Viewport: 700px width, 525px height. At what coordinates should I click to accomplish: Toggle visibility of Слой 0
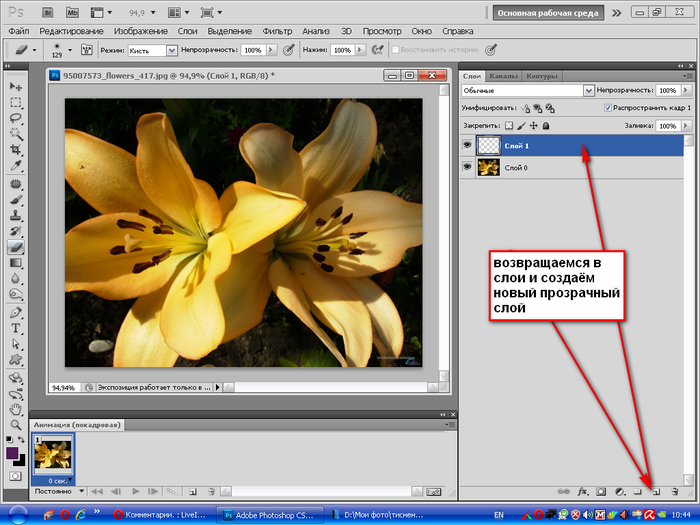point(468,168)
